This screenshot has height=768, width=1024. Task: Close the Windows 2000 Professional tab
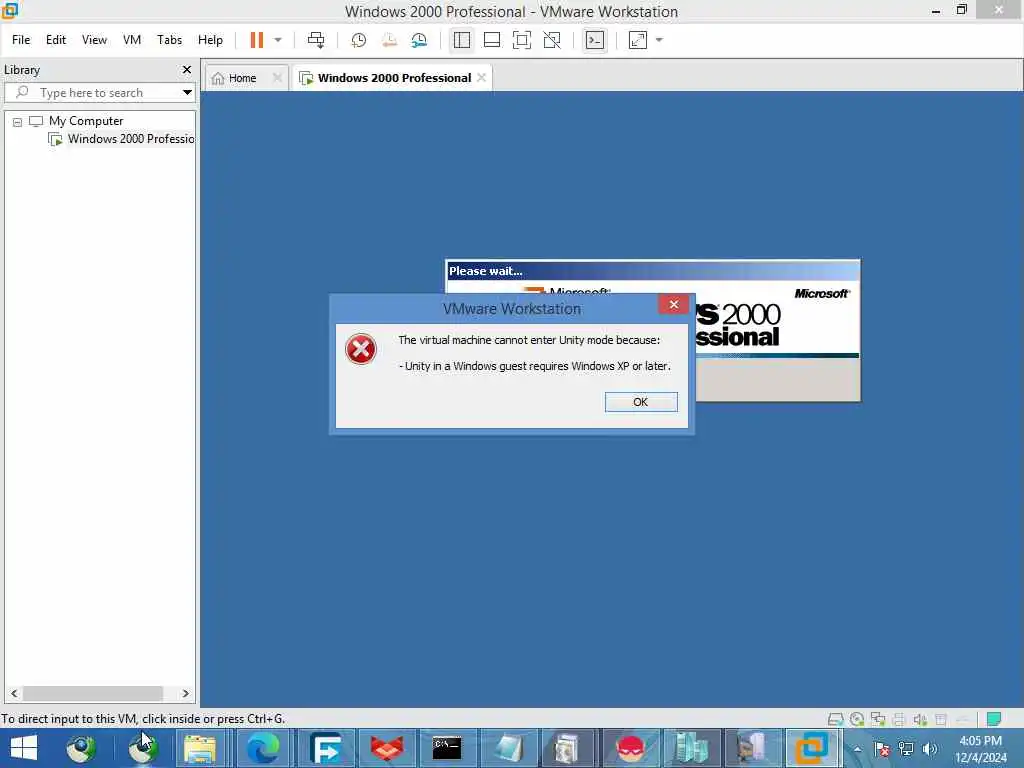coord(482,78)
